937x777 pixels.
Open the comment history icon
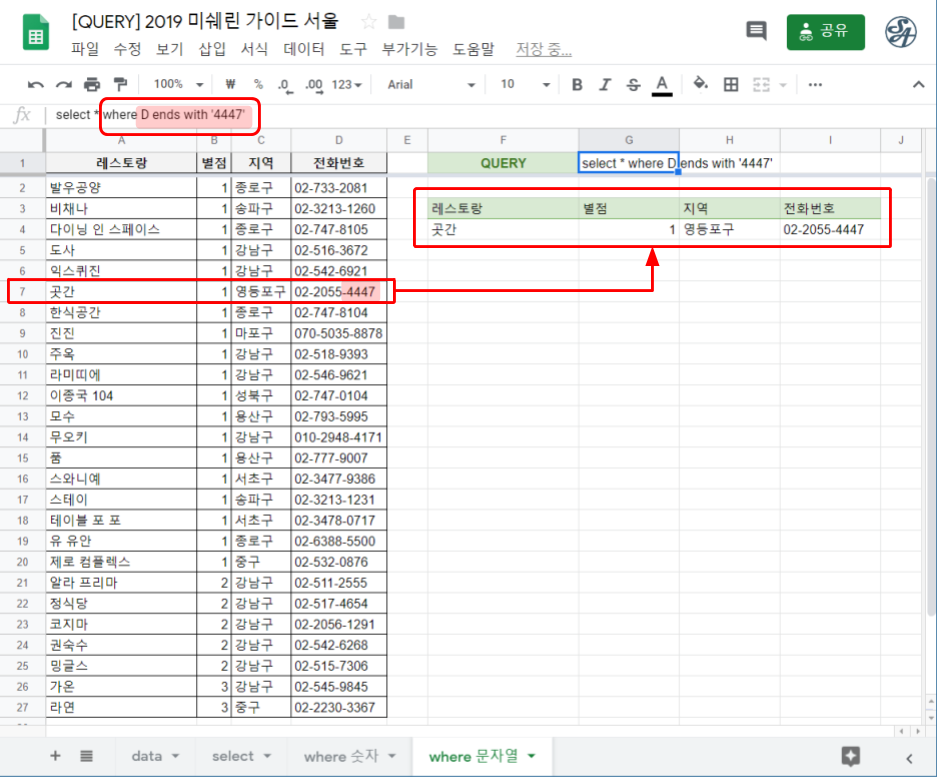(756, 31)
